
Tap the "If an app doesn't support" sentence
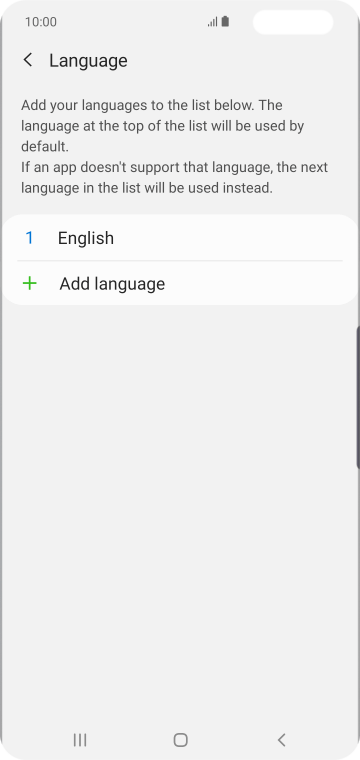174,177
